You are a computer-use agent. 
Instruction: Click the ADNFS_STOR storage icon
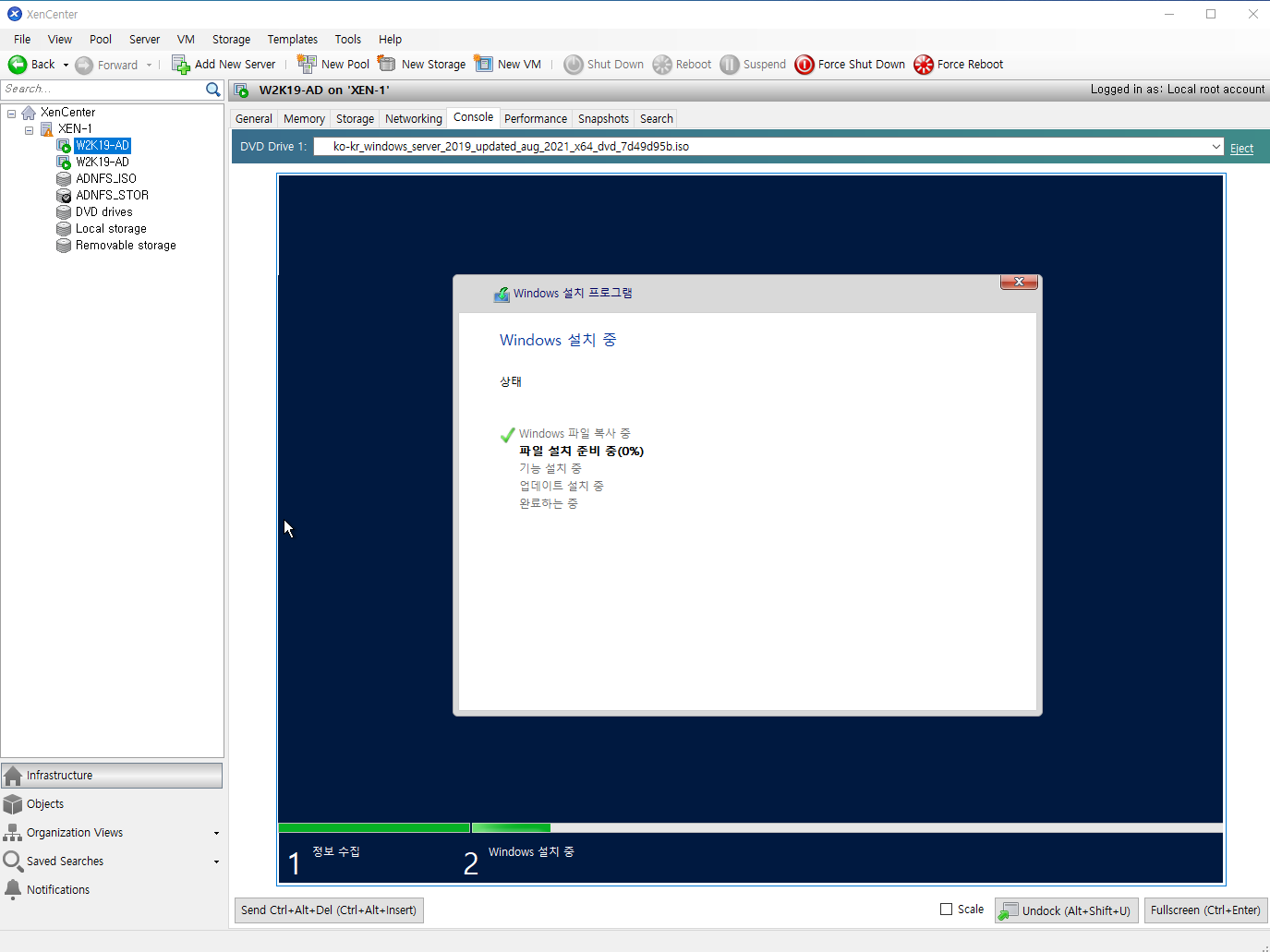(64, 196)
